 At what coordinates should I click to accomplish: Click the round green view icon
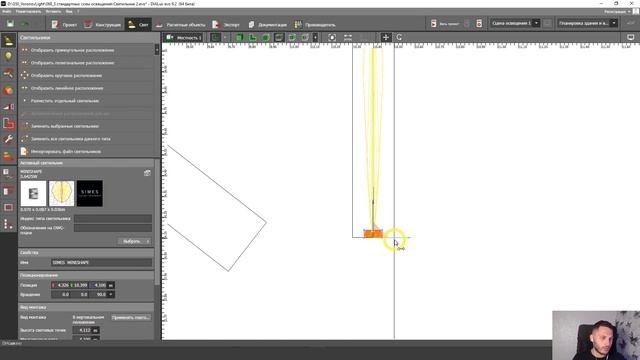[266, 38]
